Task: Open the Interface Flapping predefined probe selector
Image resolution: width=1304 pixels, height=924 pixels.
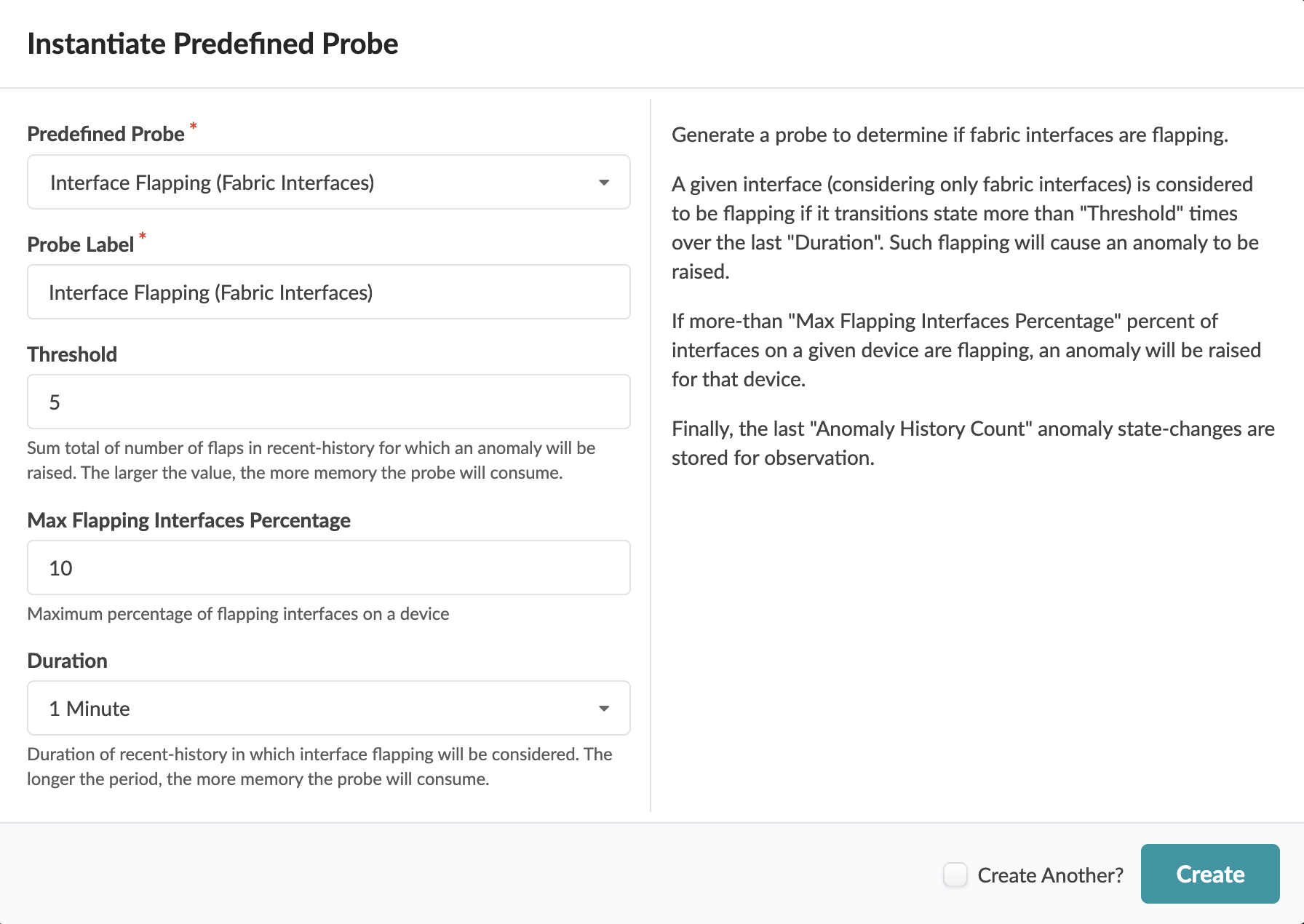Action: 327,183
